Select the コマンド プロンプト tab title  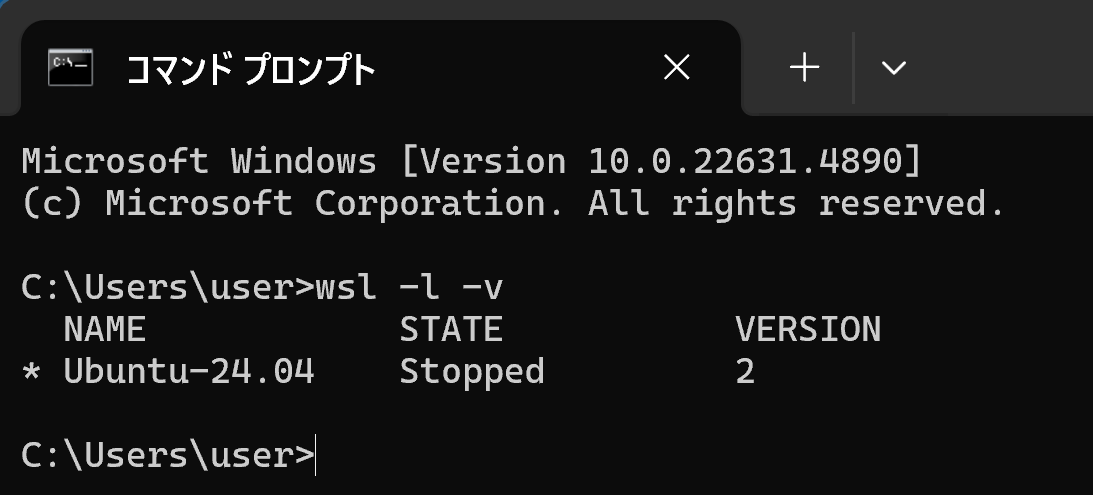tap(251, 69)
